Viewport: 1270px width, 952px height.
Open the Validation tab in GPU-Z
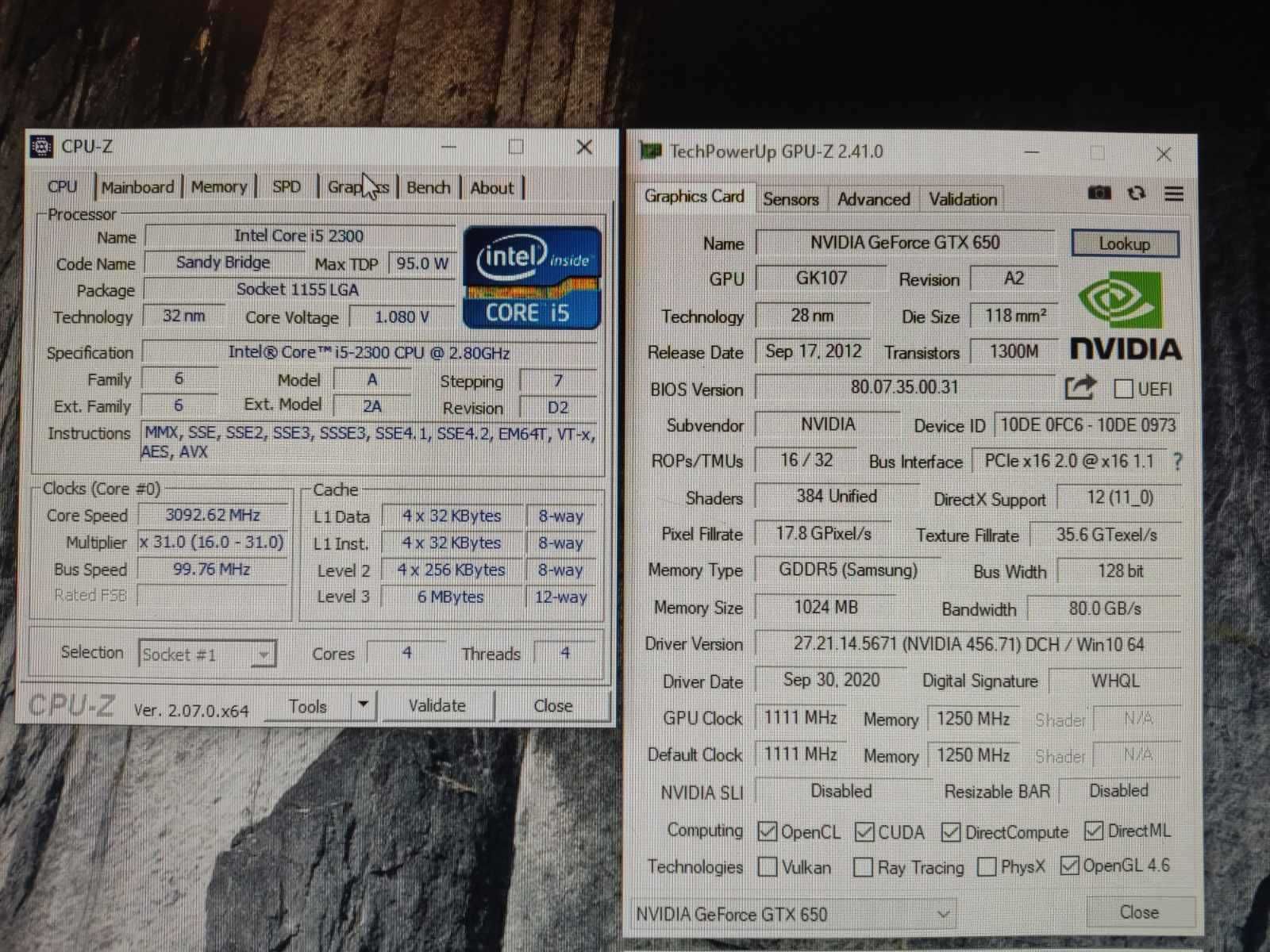click(x=963, y=199)
